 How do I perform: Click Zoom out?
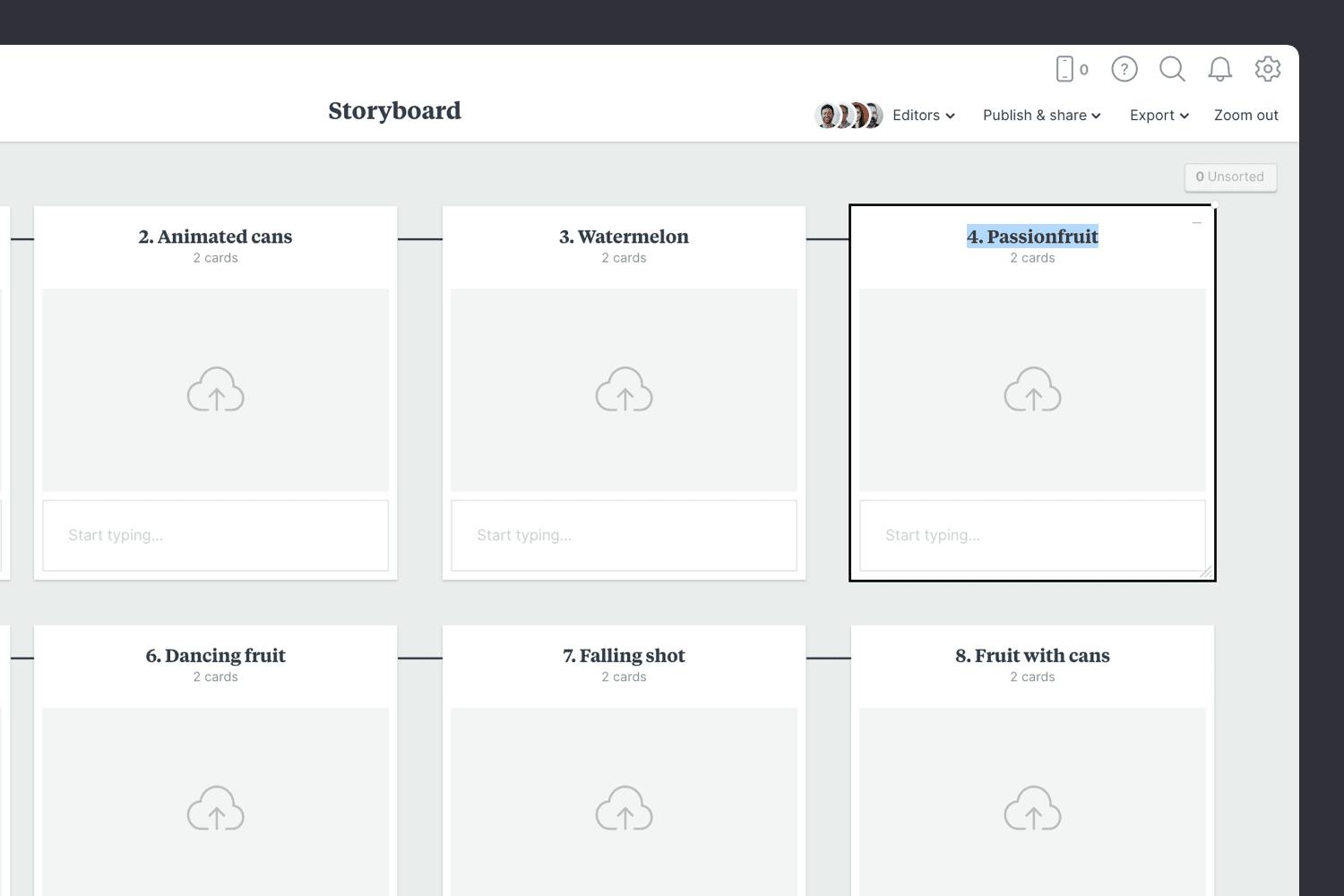[x=1246, y=115]
